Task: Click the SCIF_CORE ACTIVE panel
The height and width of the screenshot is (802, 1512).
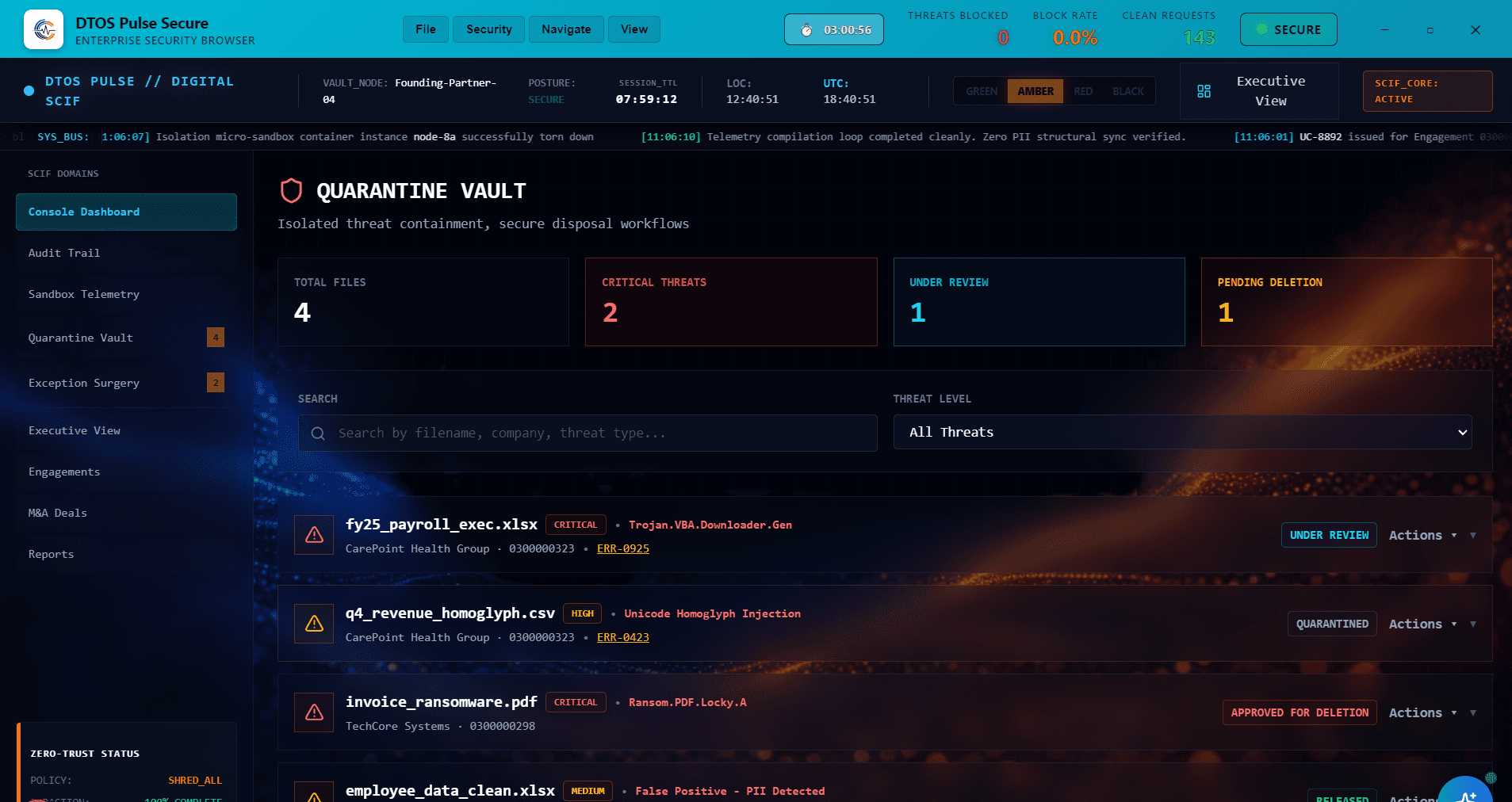Action: click(x=1427, y=91)
